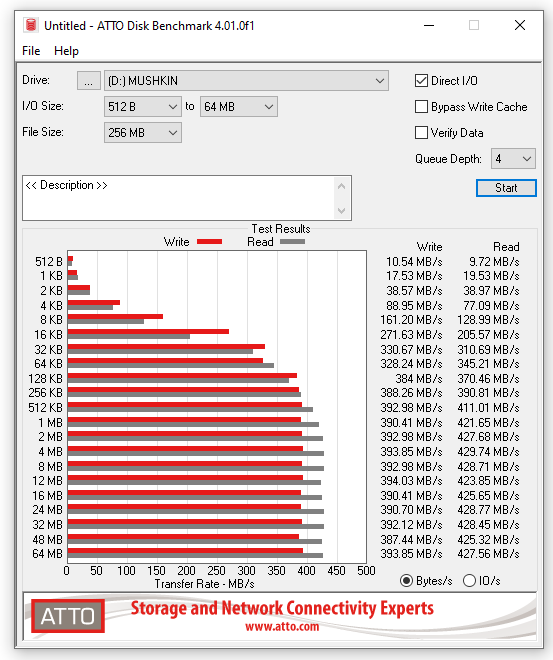The width and height of the screenshot is (553, 660).
Task: Open the www.atto.com link
Action: pos(282,627)
